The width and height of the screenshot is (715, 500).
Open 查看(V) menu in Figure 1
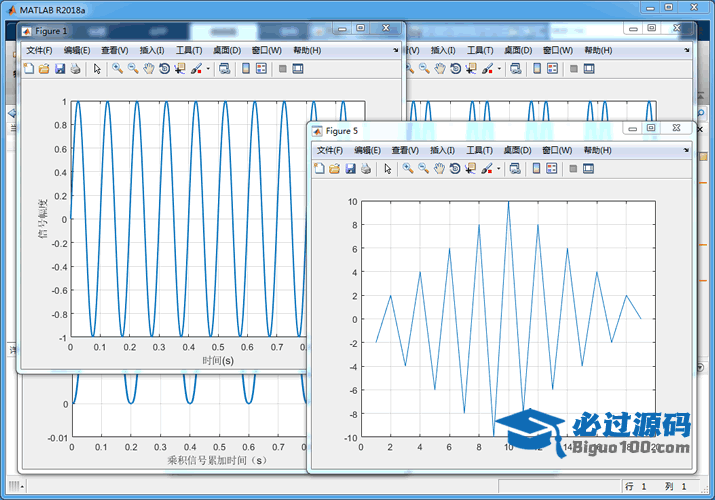114,50
